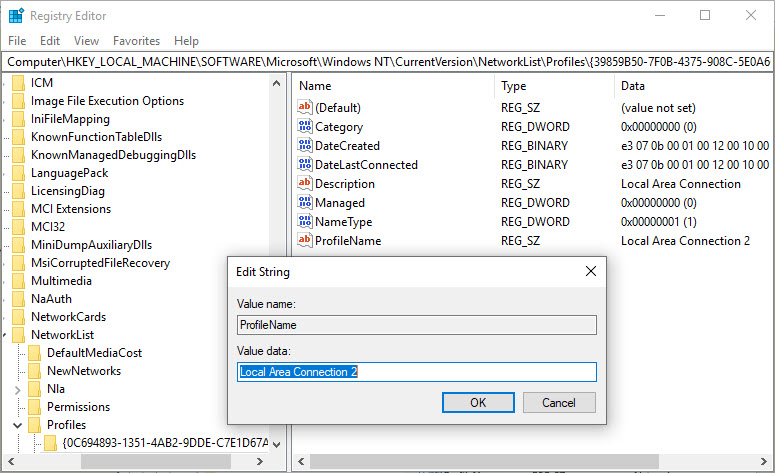The image size is (775, 473).
Task: Select the DateCreated binary value icon
Action: 304,145
